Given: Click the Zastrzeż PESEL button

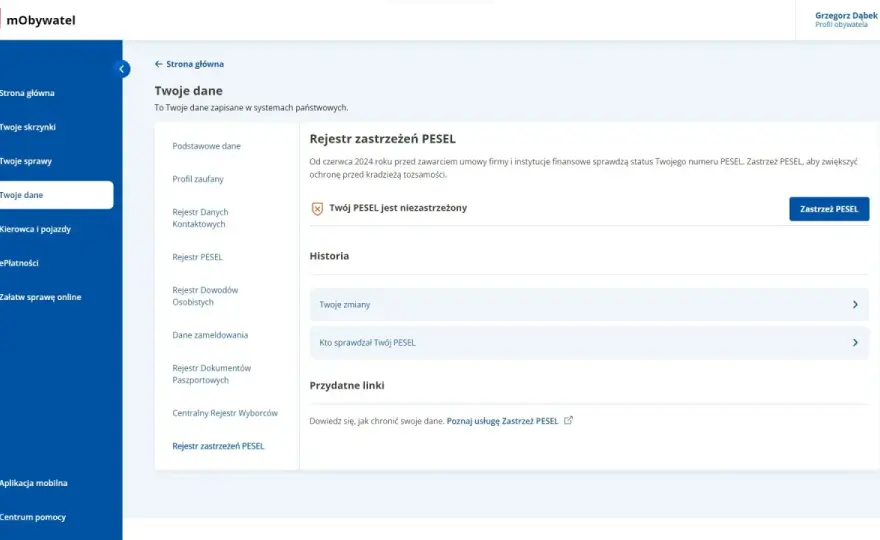Looking at the screenshot, I should click(x=829, y=209).
